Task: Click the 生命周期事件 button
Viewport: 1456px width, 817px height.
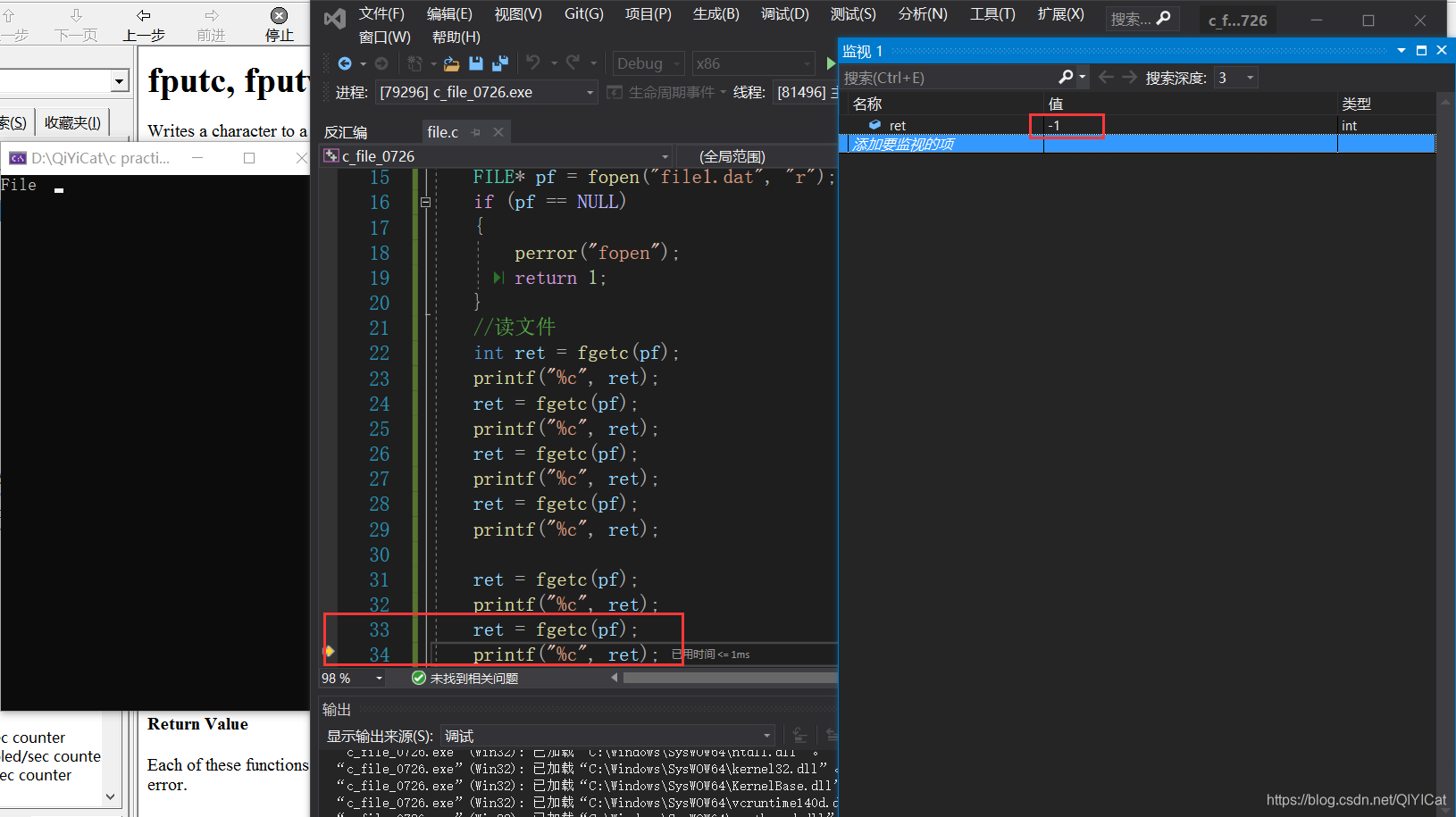Action: (x=666, y=92)
